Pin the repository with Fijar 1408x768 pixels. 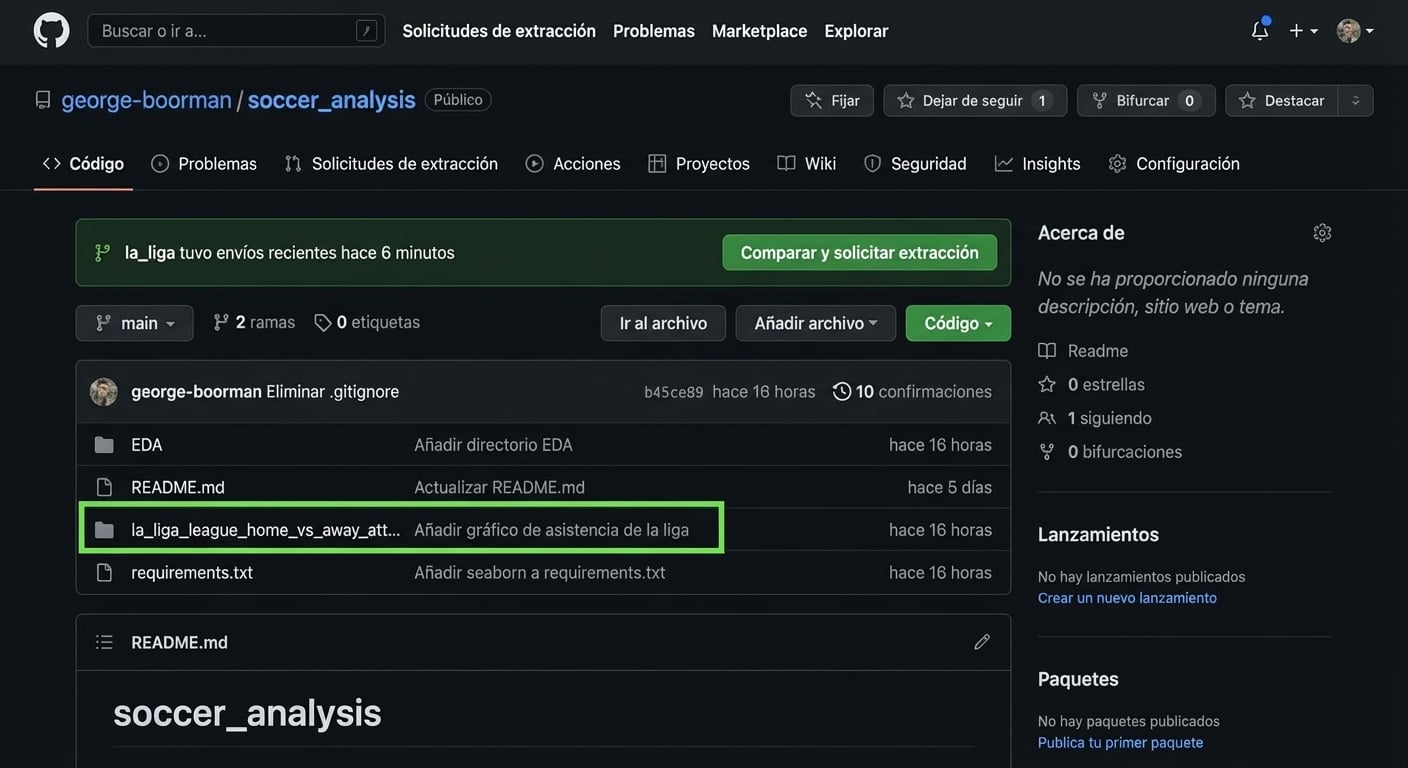[x=832, y=101]
